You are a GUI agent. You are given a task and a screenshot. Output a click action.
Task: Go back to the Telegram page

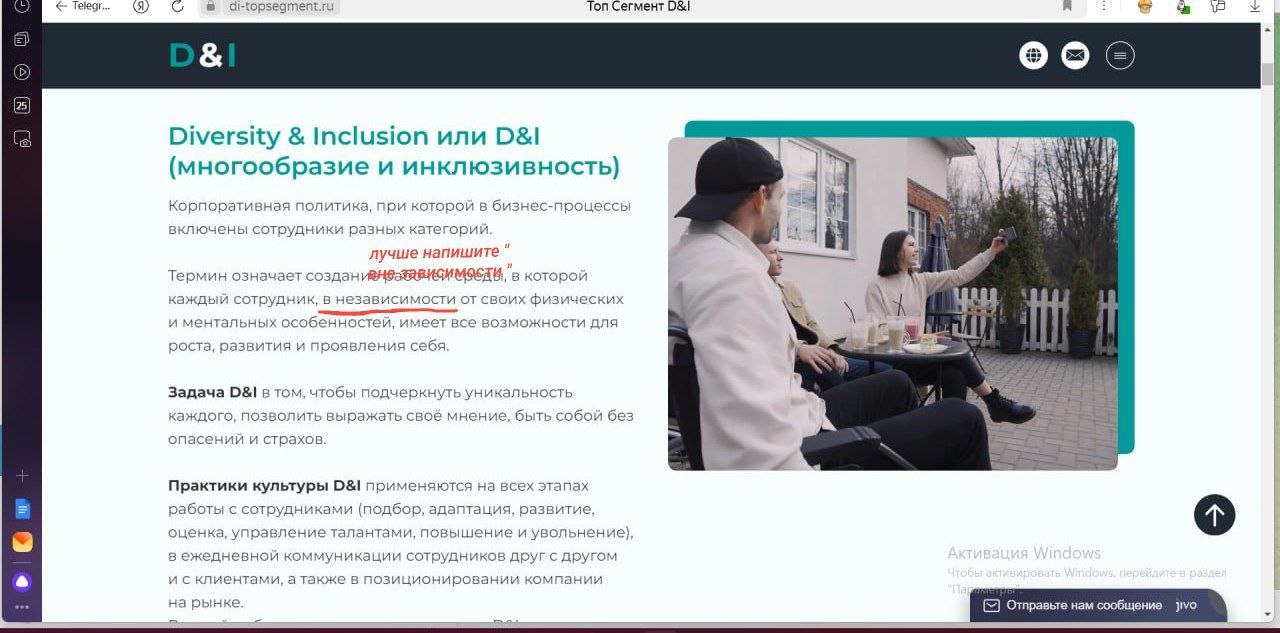point(83,6)
